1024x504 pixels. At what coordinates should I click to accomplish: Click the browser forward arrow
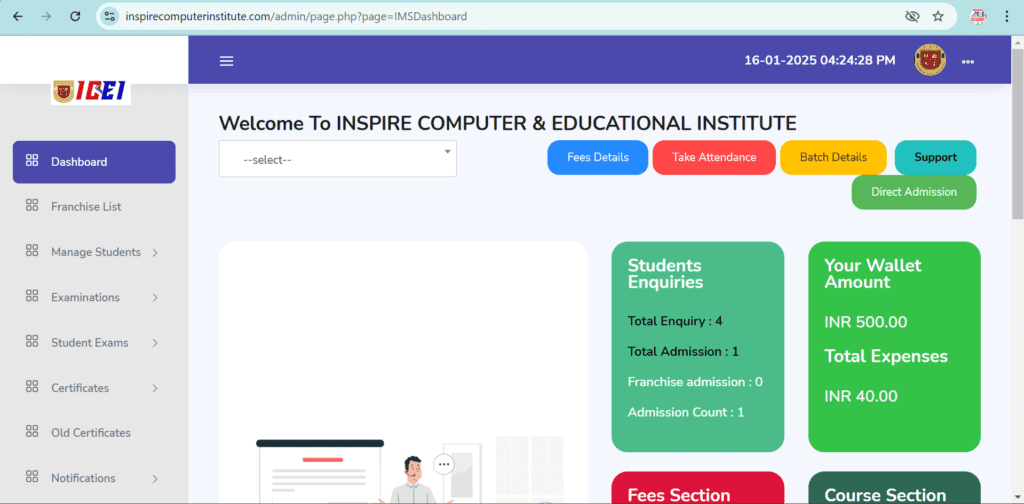(46, 16)
